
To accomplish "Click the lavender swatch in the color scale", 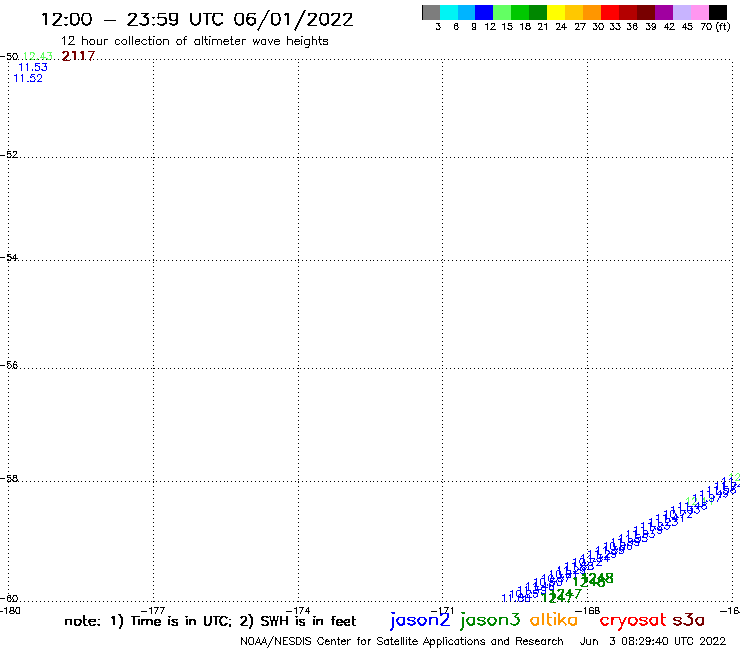I will [x=681, y=12].
